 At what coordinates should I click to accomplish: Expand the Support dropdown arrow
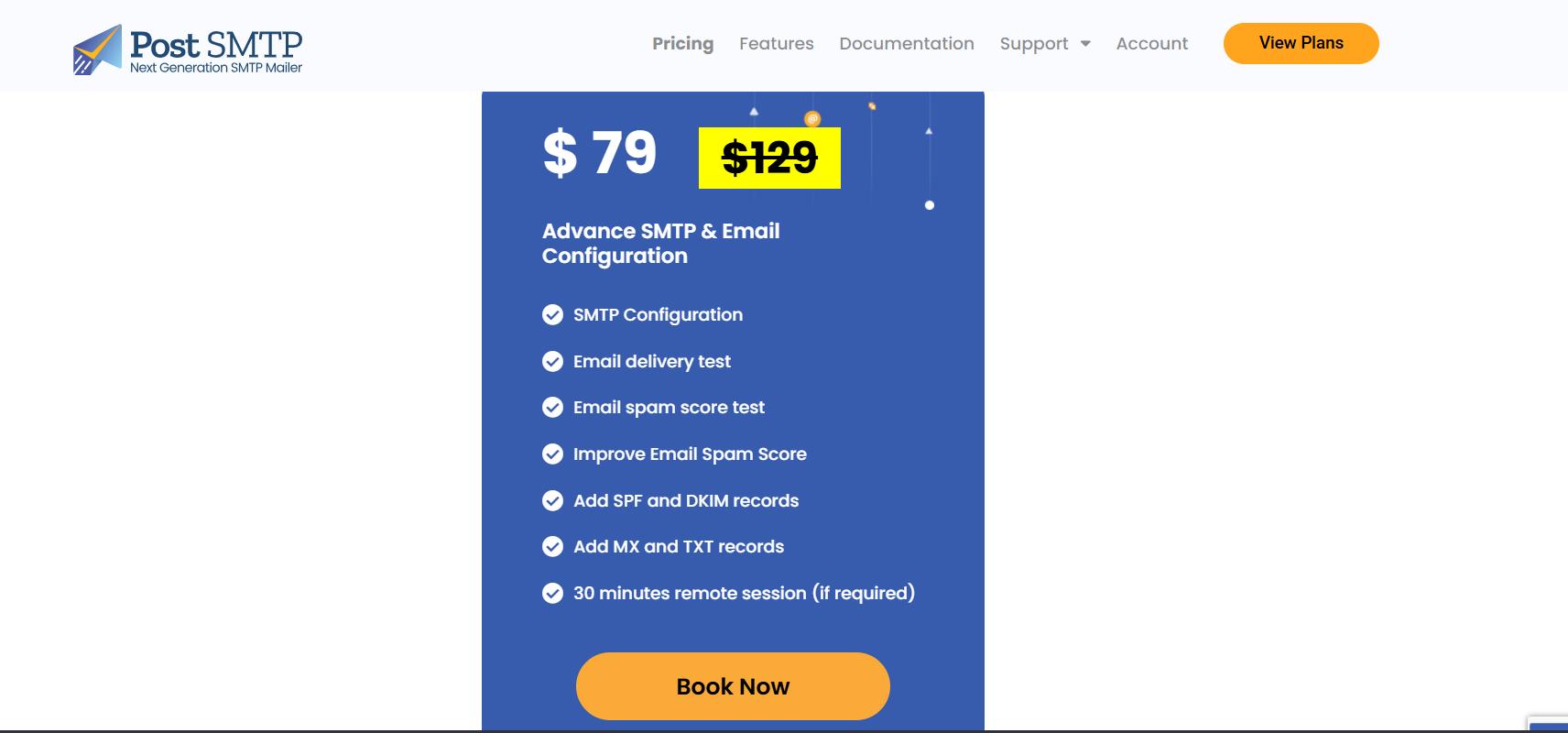1085,44
